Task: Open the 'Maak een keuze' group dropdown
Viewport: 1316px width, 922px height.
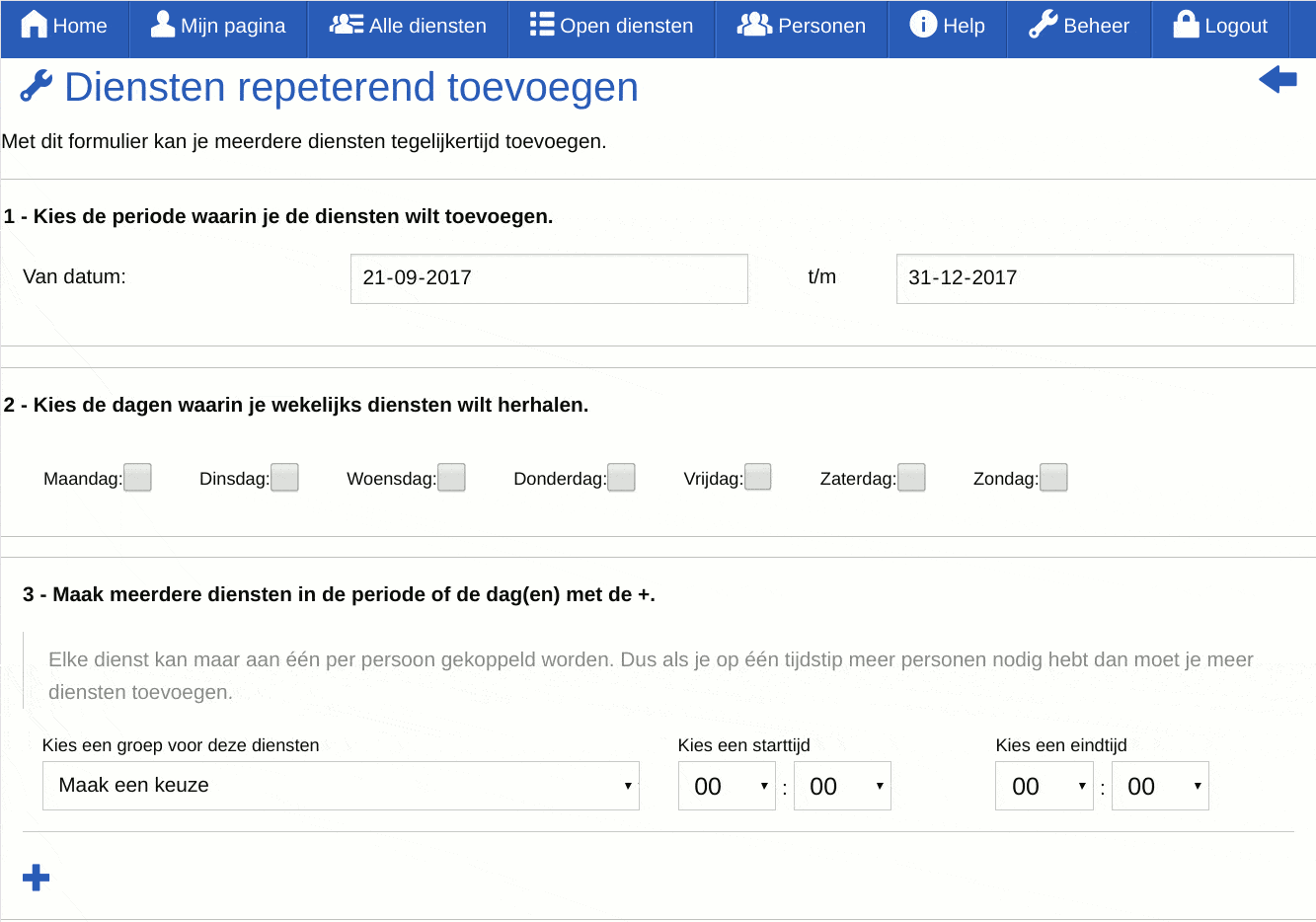Action: point(341,785)
